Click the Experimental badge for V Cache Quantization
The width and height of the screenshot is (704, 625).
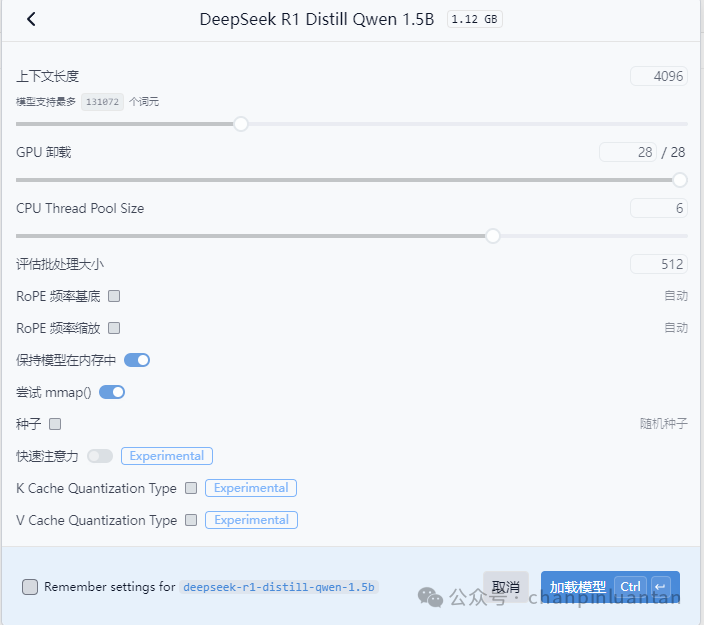(x=251, y=520)
